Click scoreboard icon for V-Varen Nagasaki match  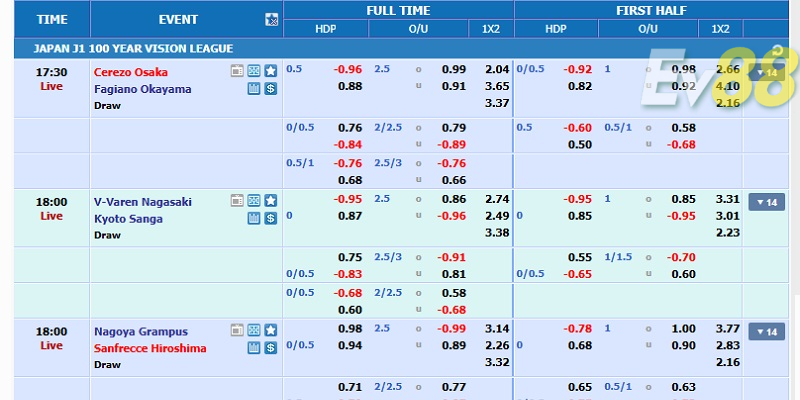(236, 201)
